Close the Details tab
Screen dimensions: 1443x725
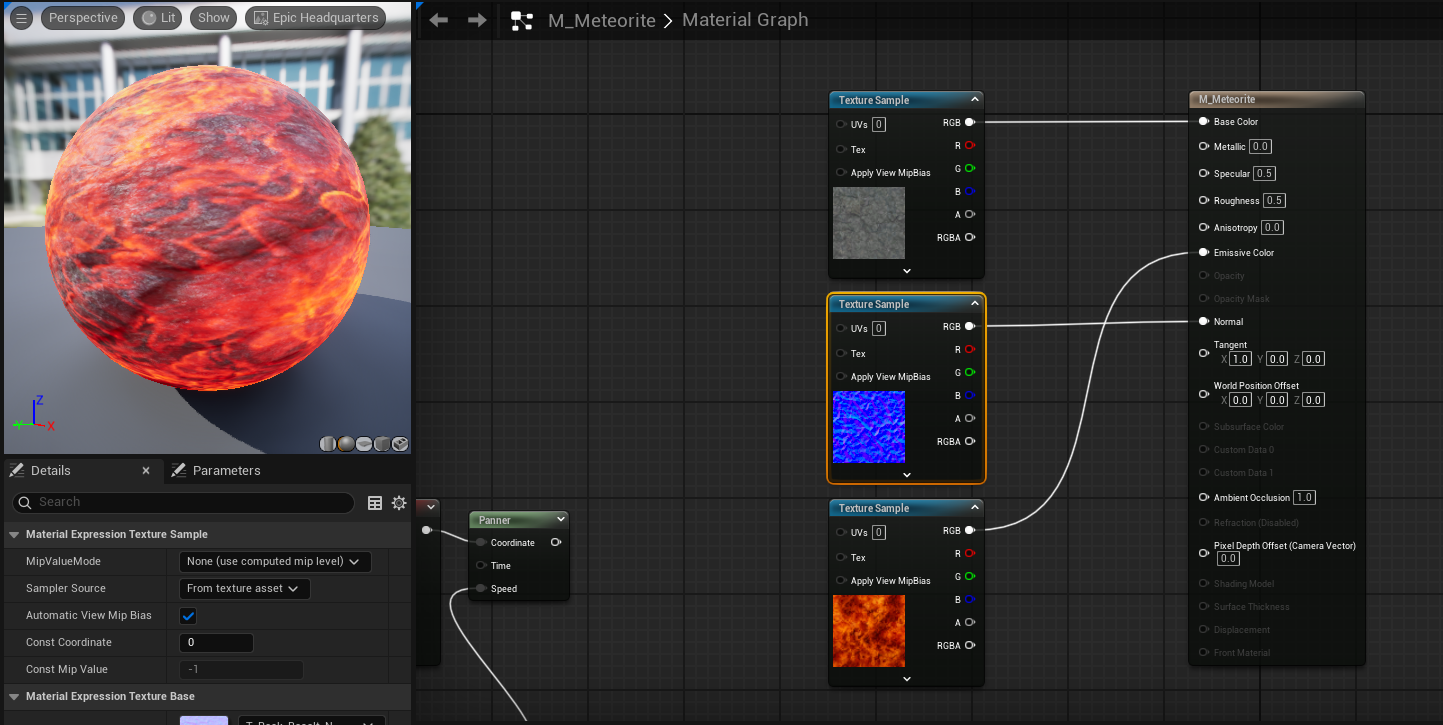pos(146,470)
